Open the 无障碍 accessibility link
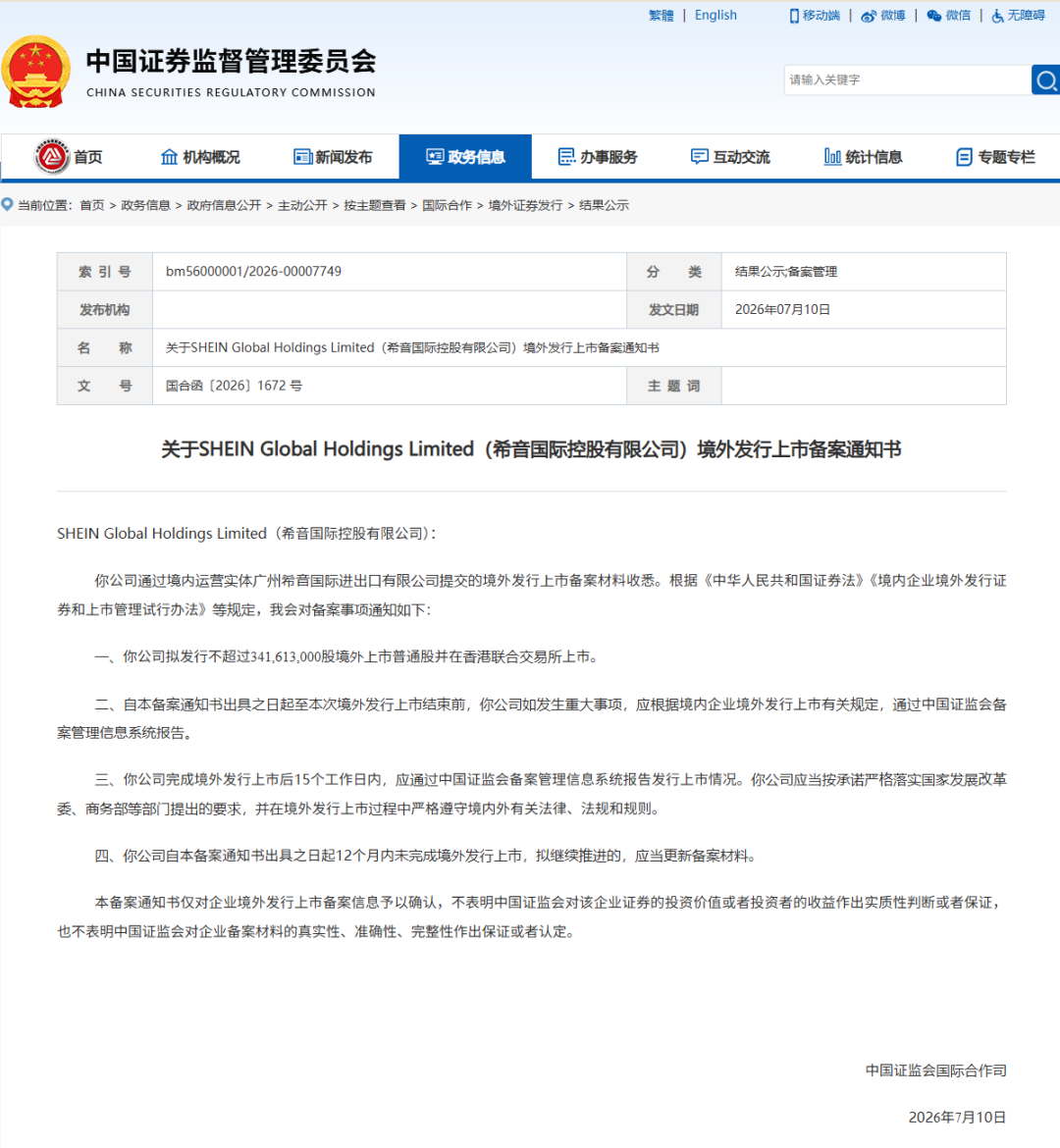This screenshot has width=1060, height=1148. click(1027, 16)
